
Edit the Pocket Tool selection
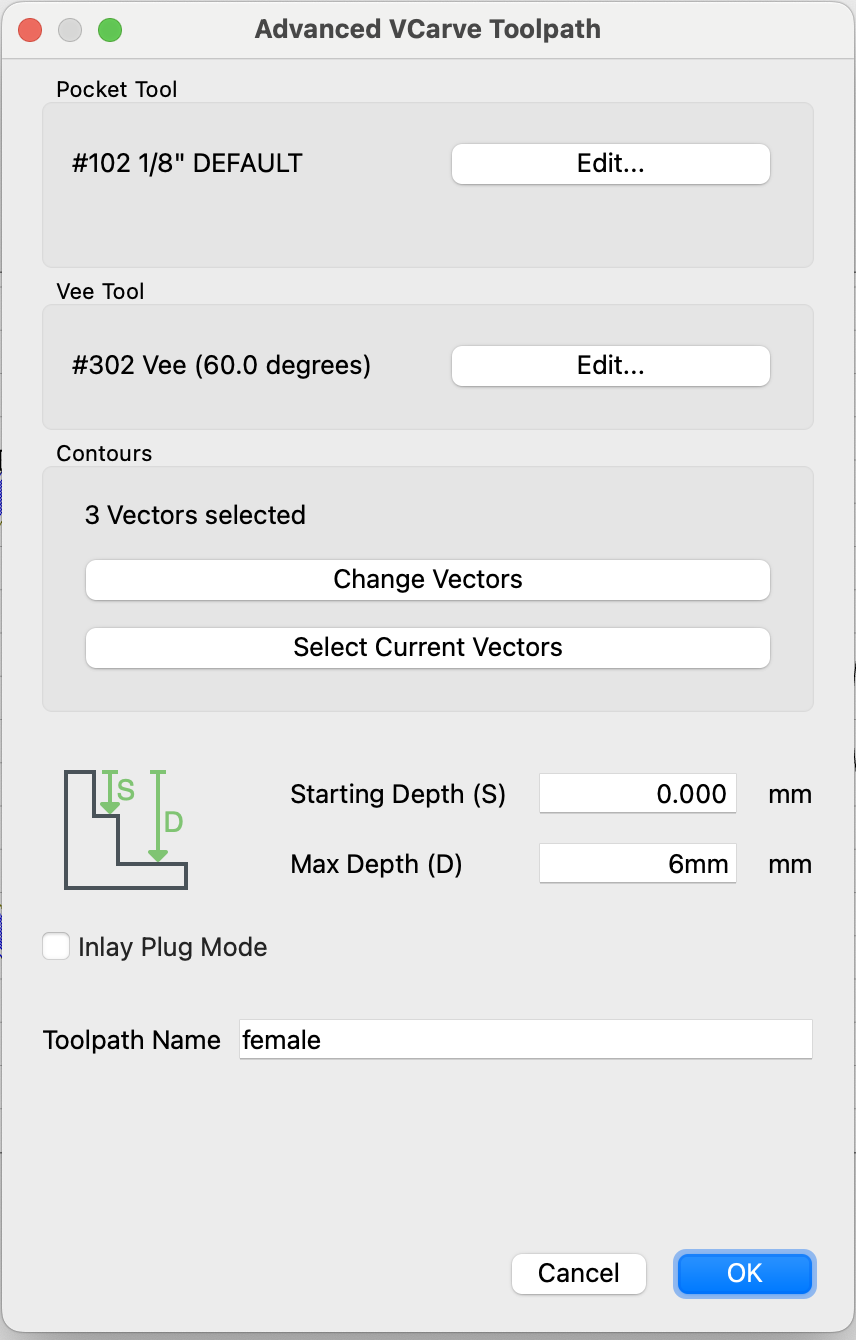[x=610, y=164]
